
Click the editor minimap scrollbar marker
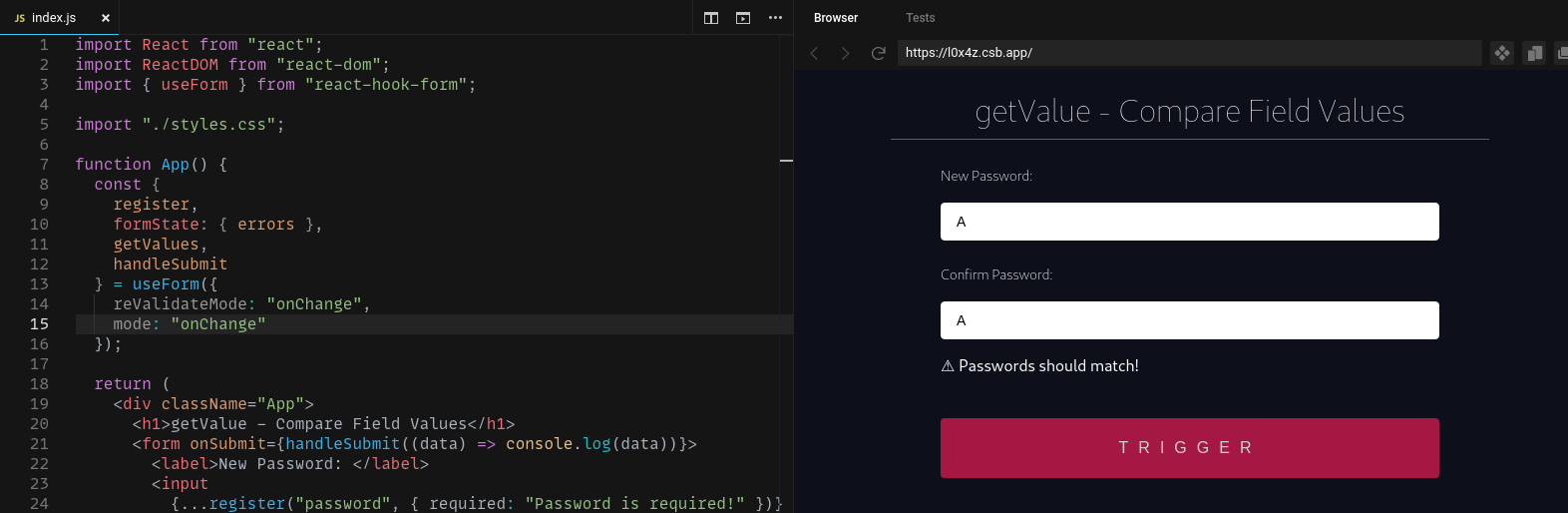(786, 161)
